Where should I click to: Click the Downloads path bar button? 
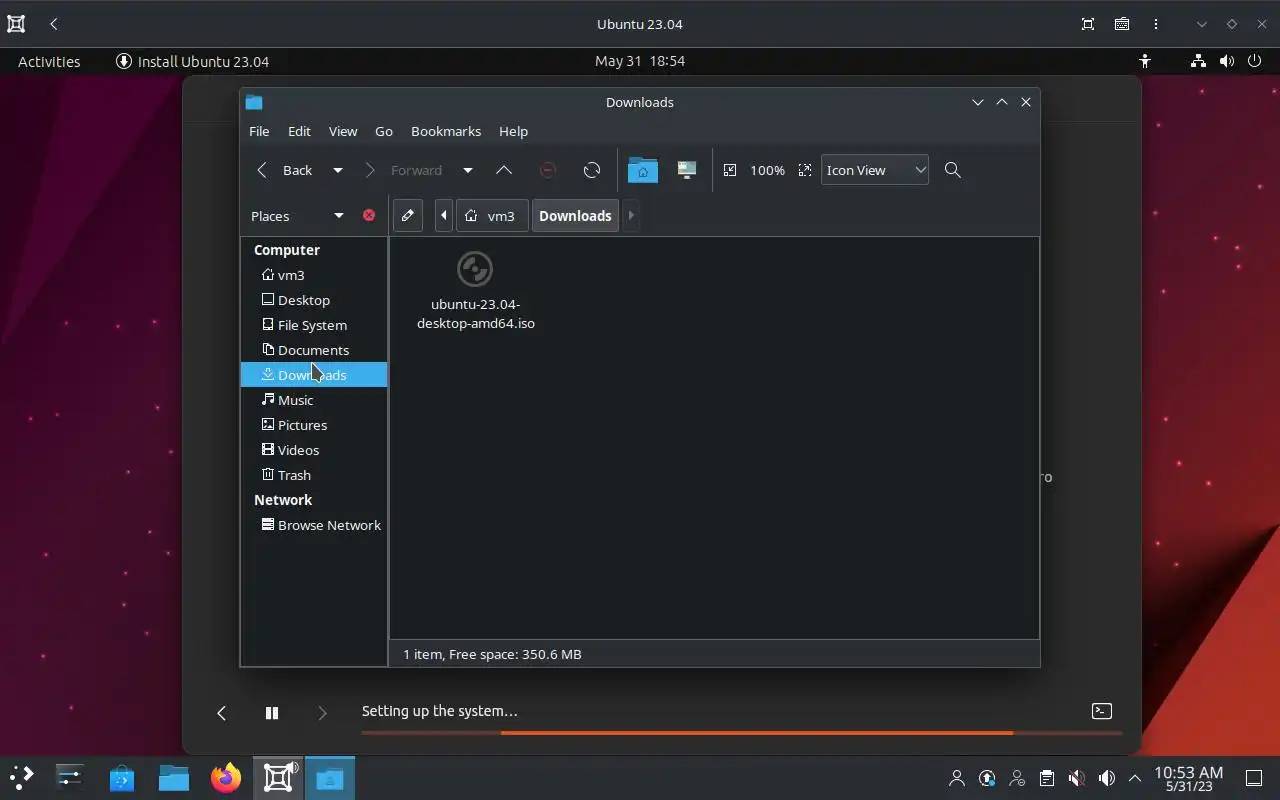pos(575,216)
